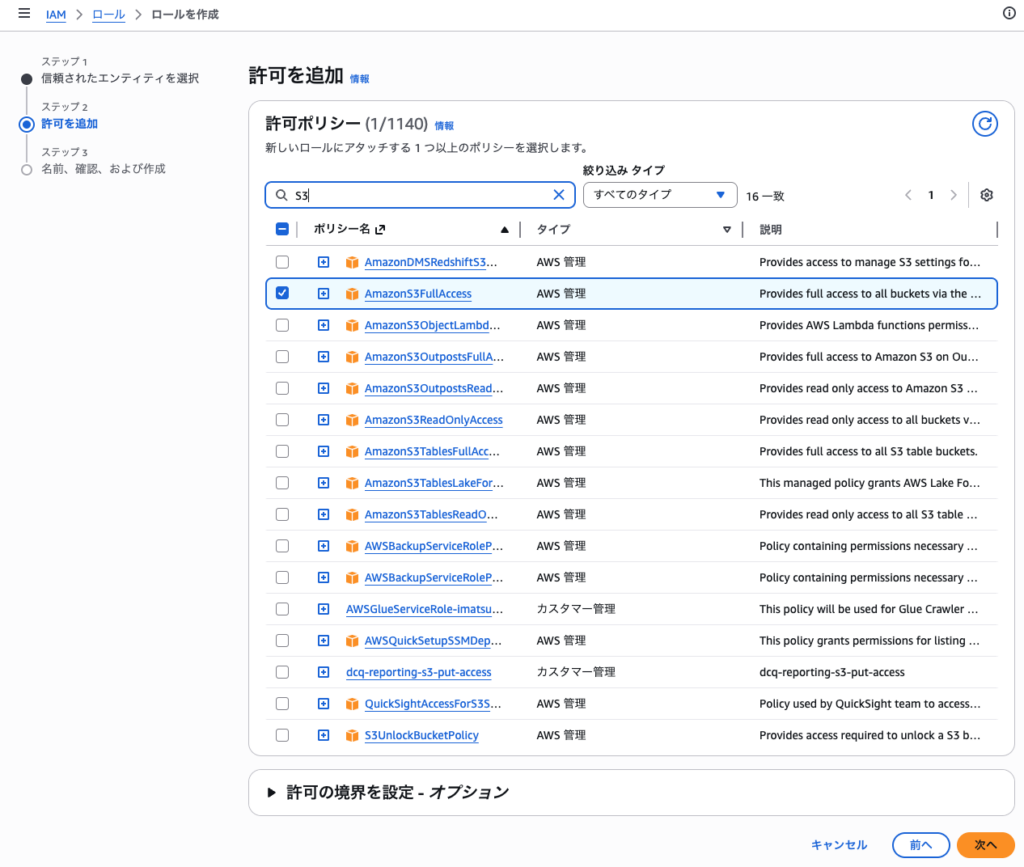Viewport: 1024px width, 867px height.
Task: Go to next results page arrow
Action: click(953, 195)
